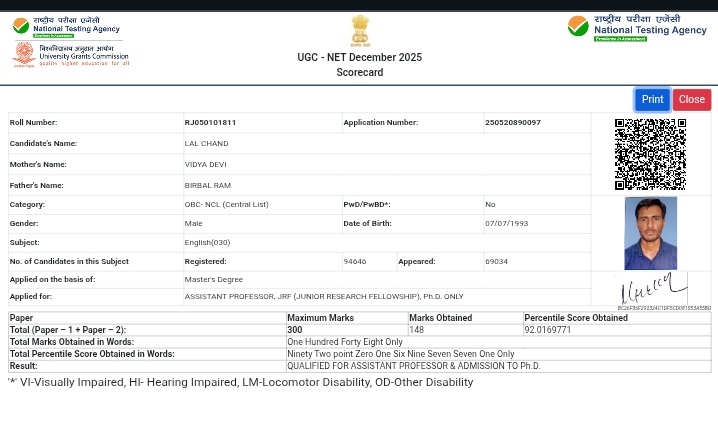Click the 'Date of Birth:' label
Screen dimensions: 718x425
coord(367,223)
